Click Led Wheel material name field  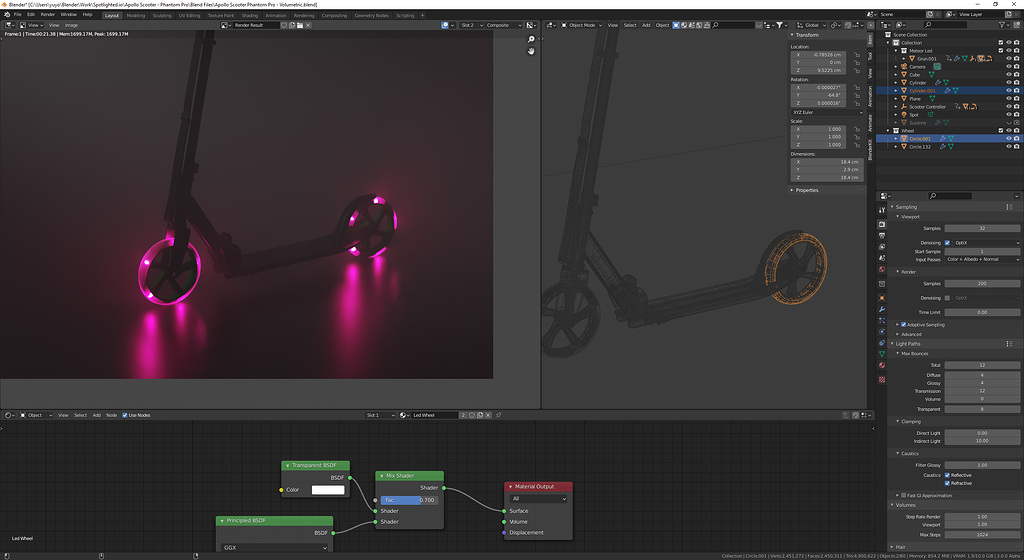pyautogui.click(x=434, y=415)
